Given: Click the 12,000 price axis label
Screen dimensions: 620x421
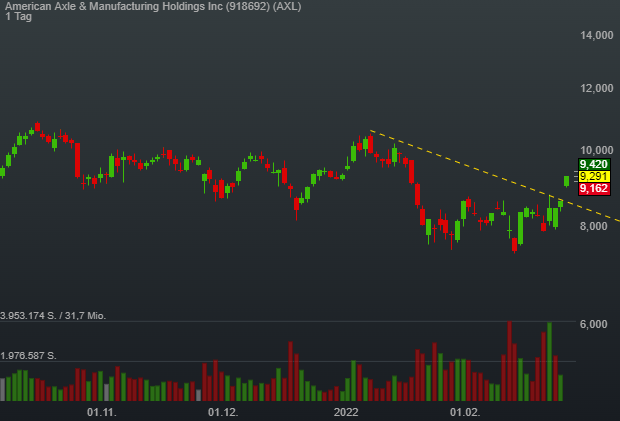Looking at the screenshot, I should [x=597, y=88].
